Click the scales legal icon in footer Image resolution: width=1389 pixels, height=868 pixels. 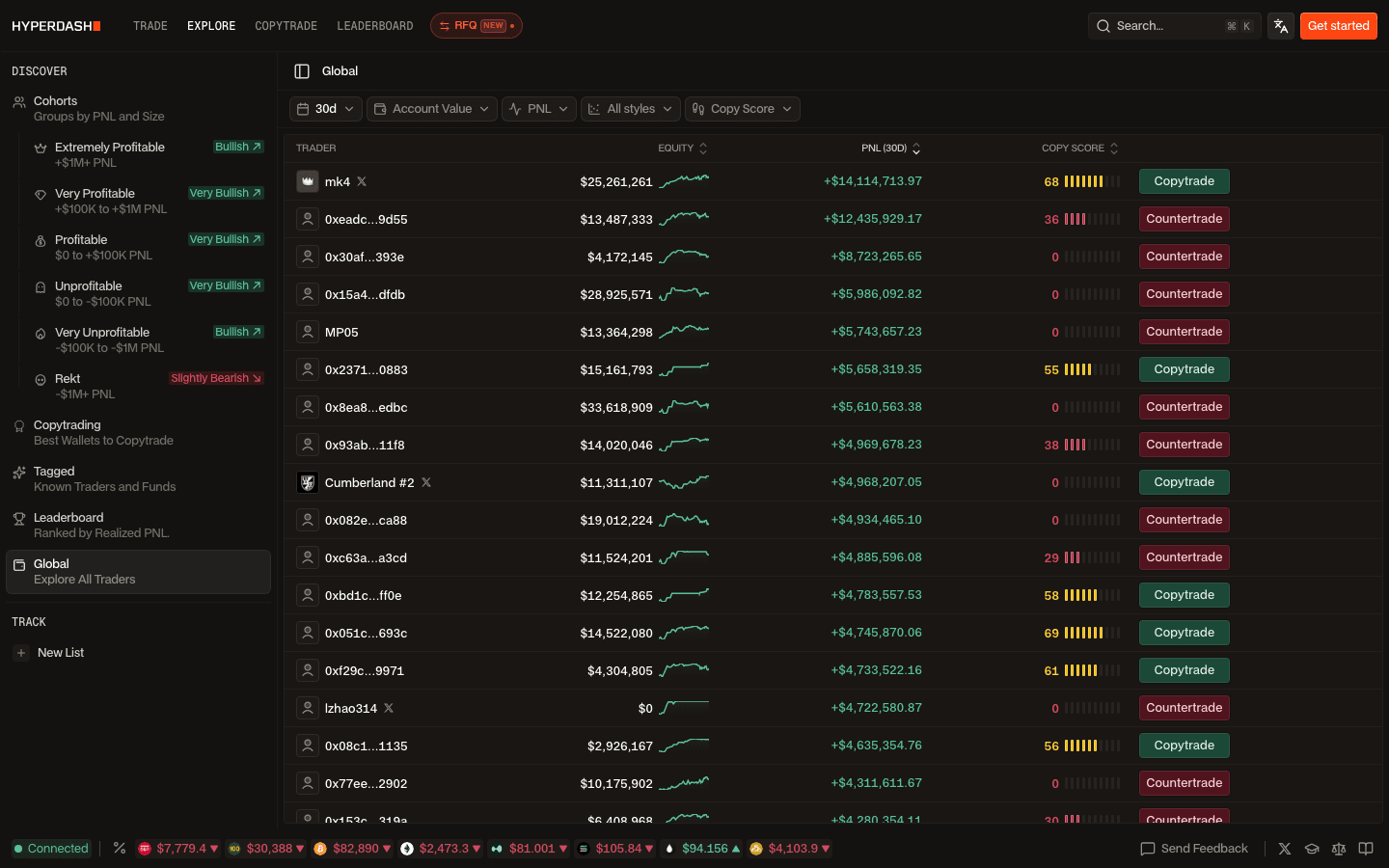(x=1339, y=849)
